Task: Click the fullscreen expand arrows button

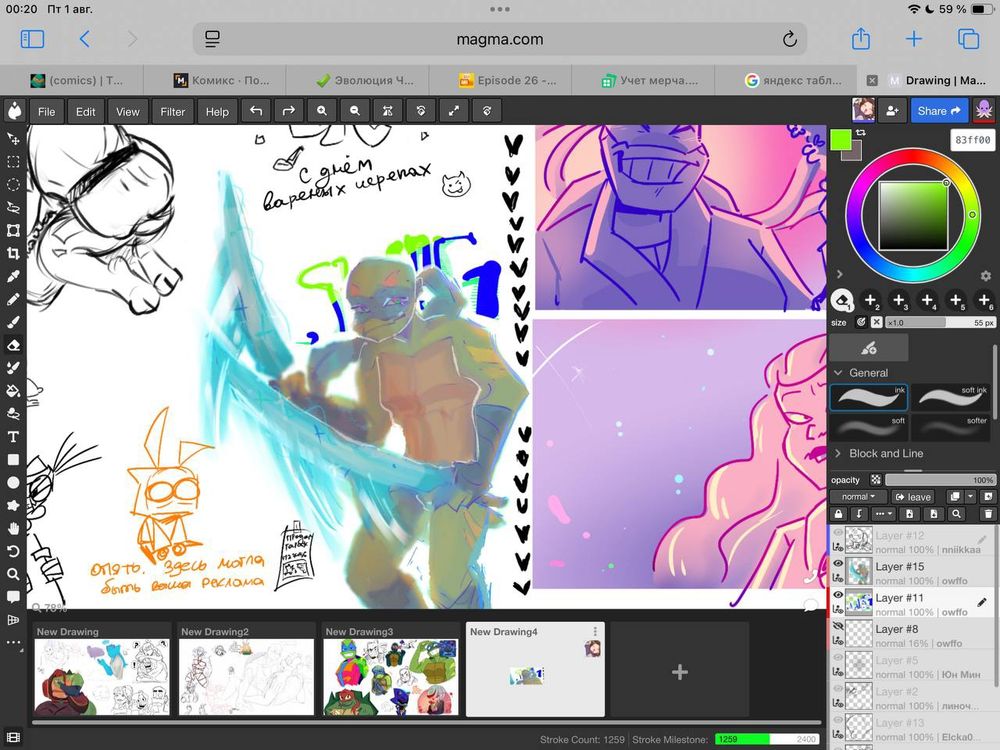Action: [453, 111]
